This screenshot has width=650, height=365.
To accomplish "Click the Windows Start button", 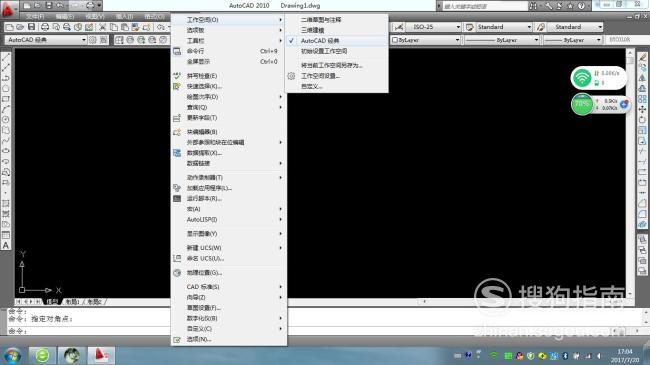I will point(12,355).
